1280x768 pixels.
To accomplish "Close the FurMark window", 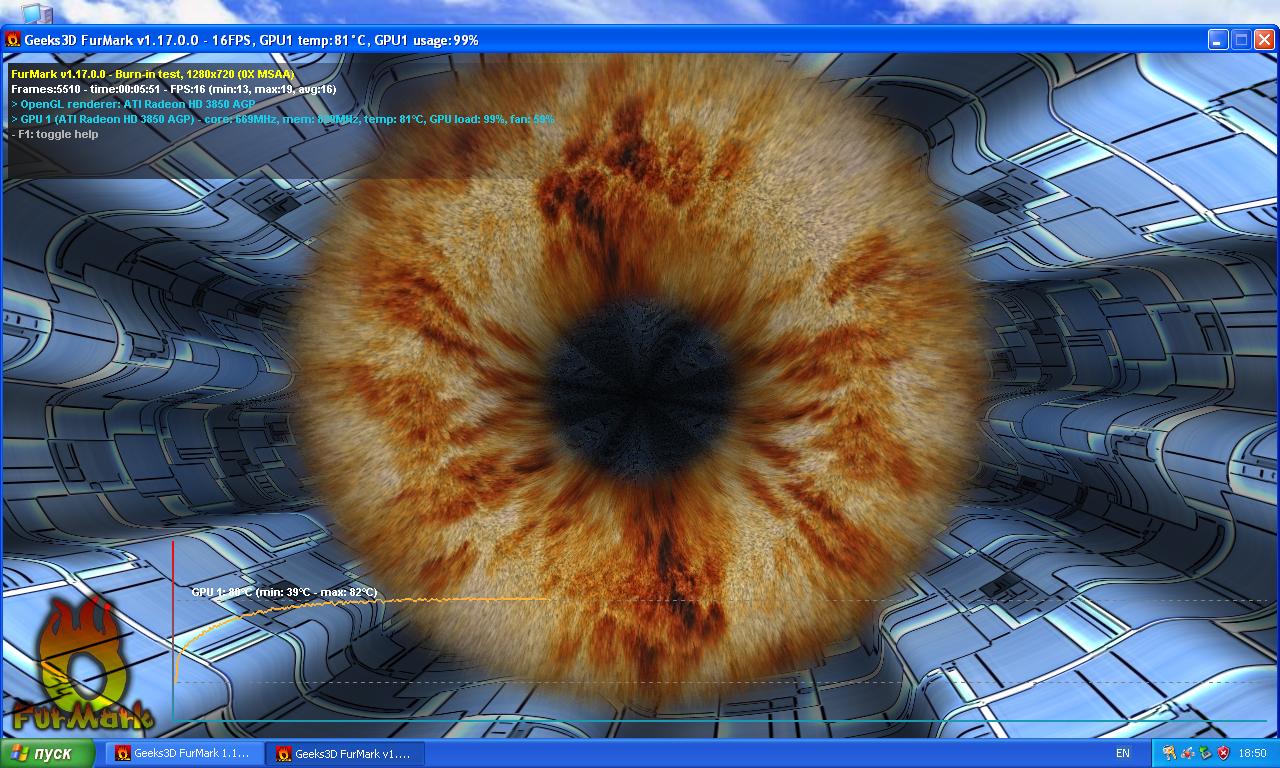I will (1265, 40).
